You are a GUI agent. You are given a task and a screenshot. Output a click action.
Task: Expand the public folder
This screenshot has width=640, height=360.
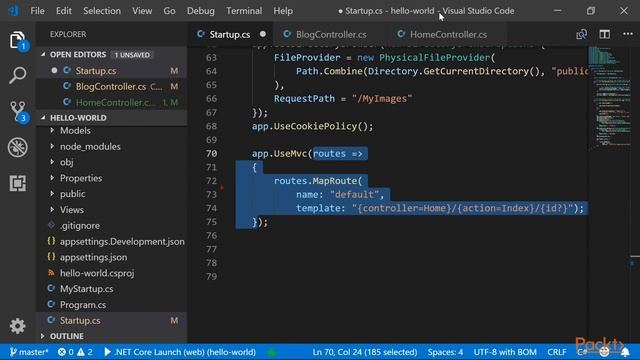coord(73,194)
